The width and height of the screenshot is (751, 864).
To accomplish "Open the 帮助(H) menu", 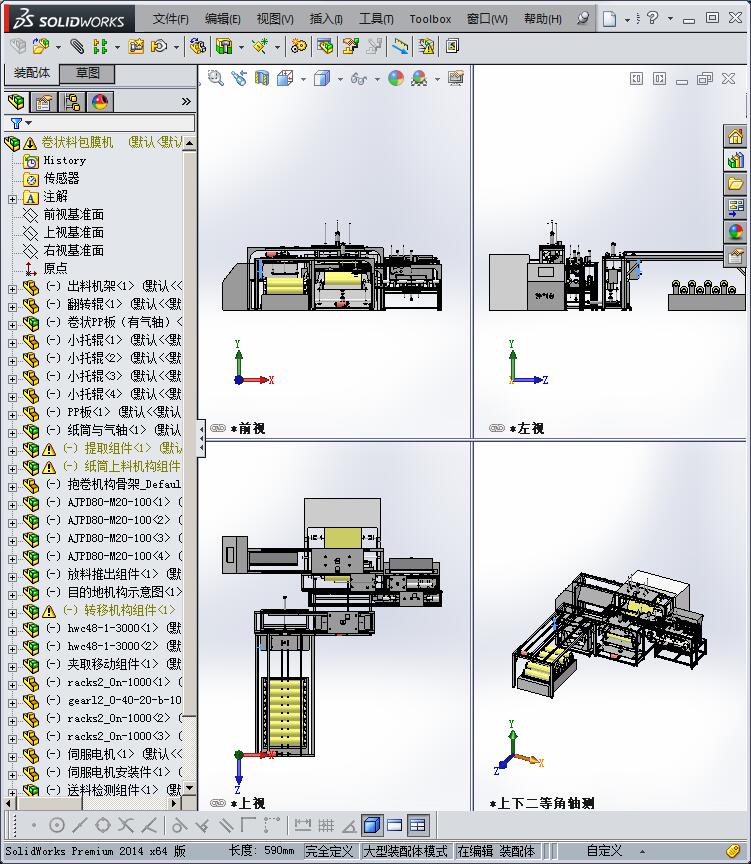I will click(543, 19).
